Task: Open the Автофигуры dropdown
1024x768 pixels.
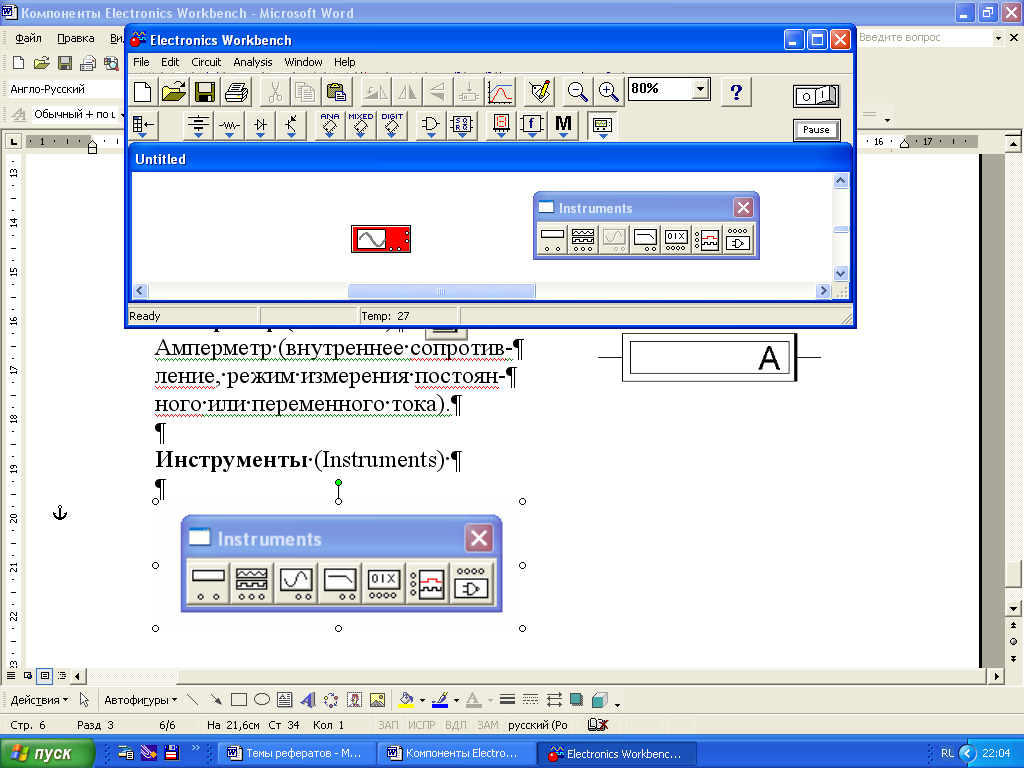Action: tap(140, 700)
